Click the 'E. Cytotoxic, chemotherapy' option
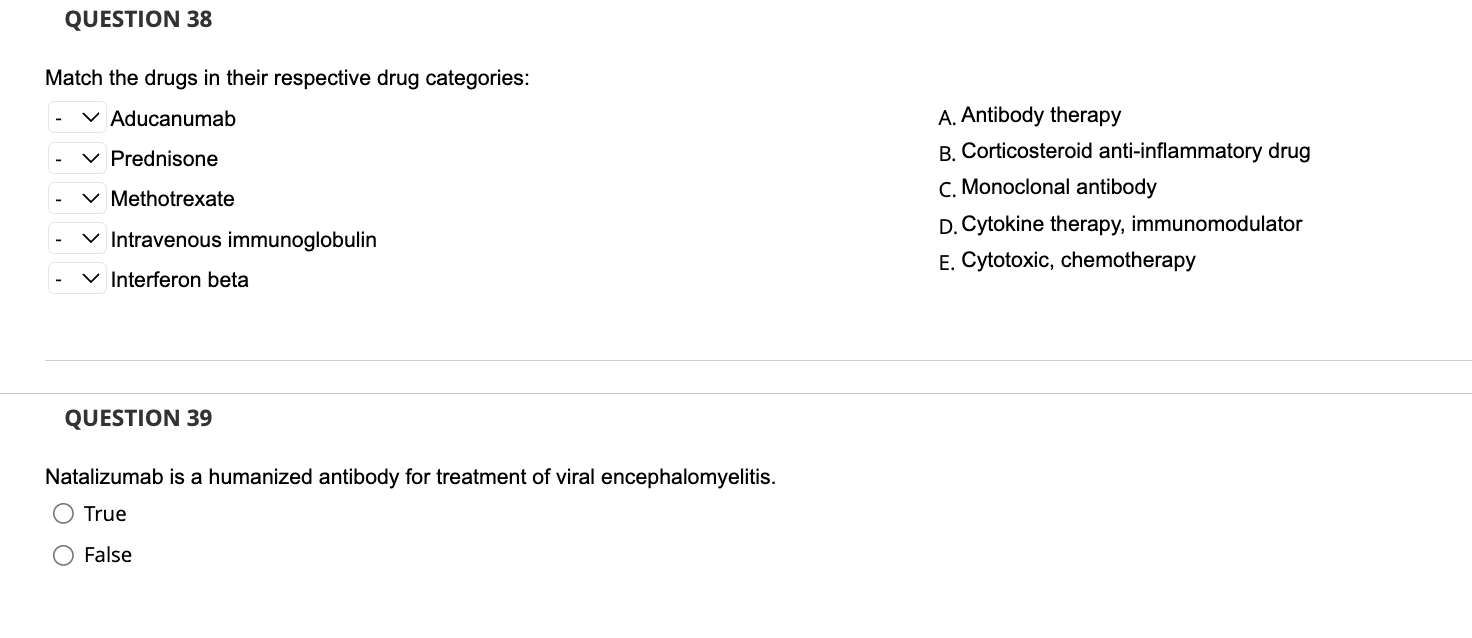The height and width of the screenshot is (638, 1472). tap(1077, 260)
